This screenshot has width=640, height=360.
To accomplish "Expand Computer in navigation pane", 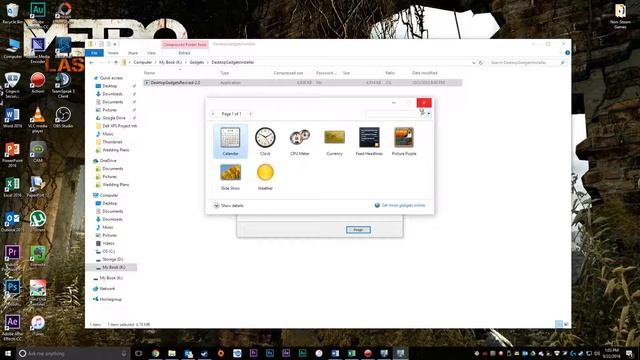I will [109, 195].
